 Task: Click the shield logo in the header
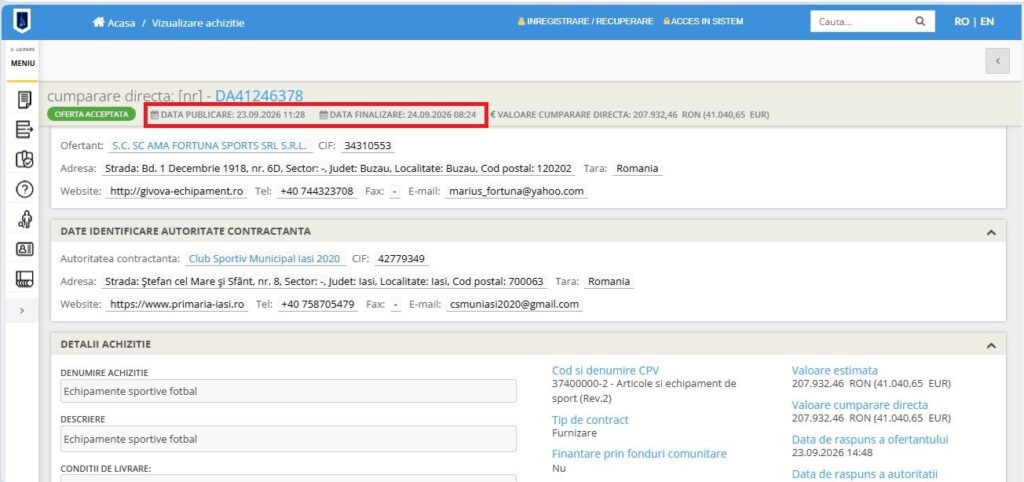click(x=22, y=22)
